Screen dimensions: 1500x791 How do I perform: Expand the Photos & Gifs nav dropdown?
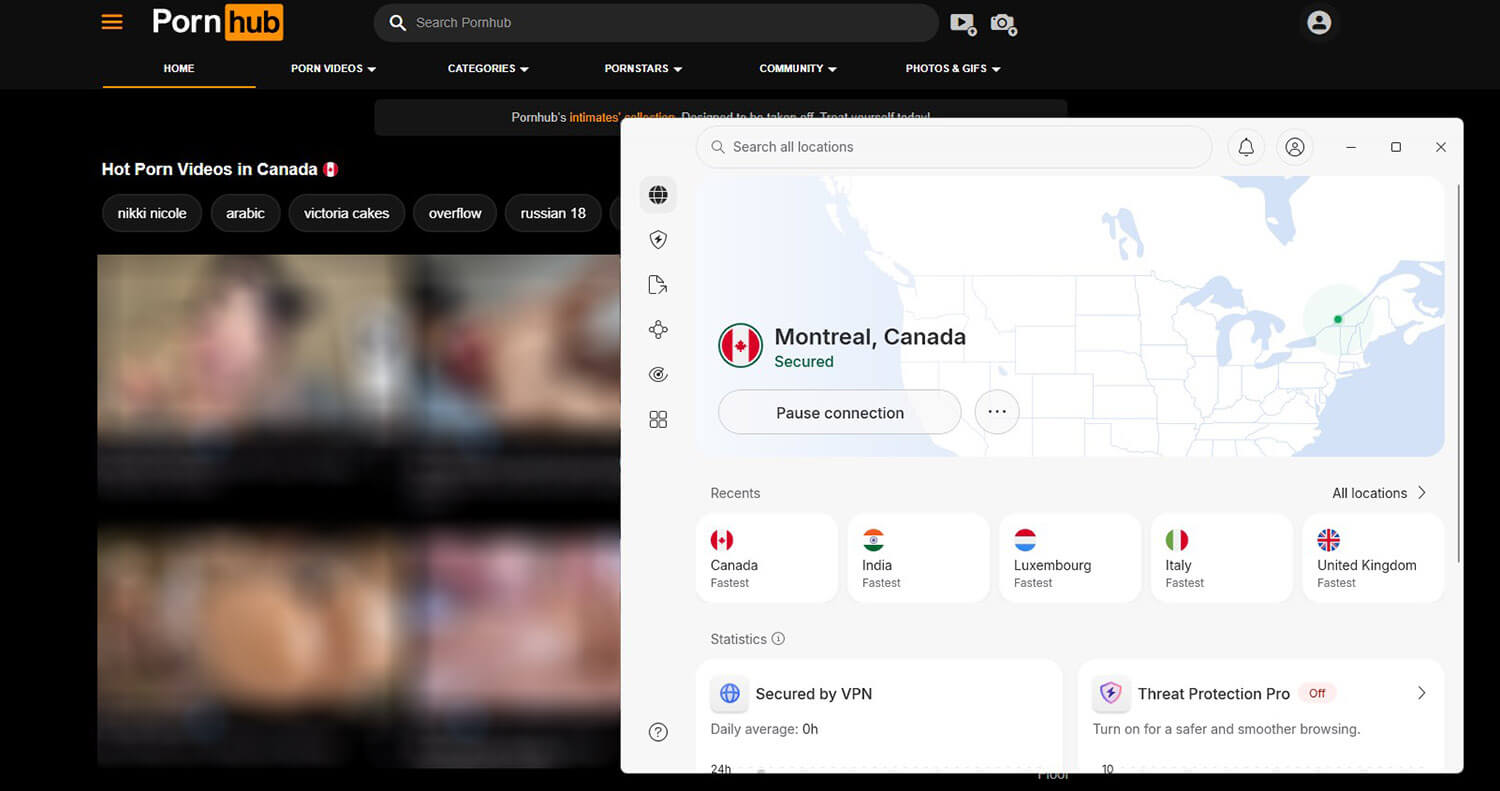tap(953, 69)
